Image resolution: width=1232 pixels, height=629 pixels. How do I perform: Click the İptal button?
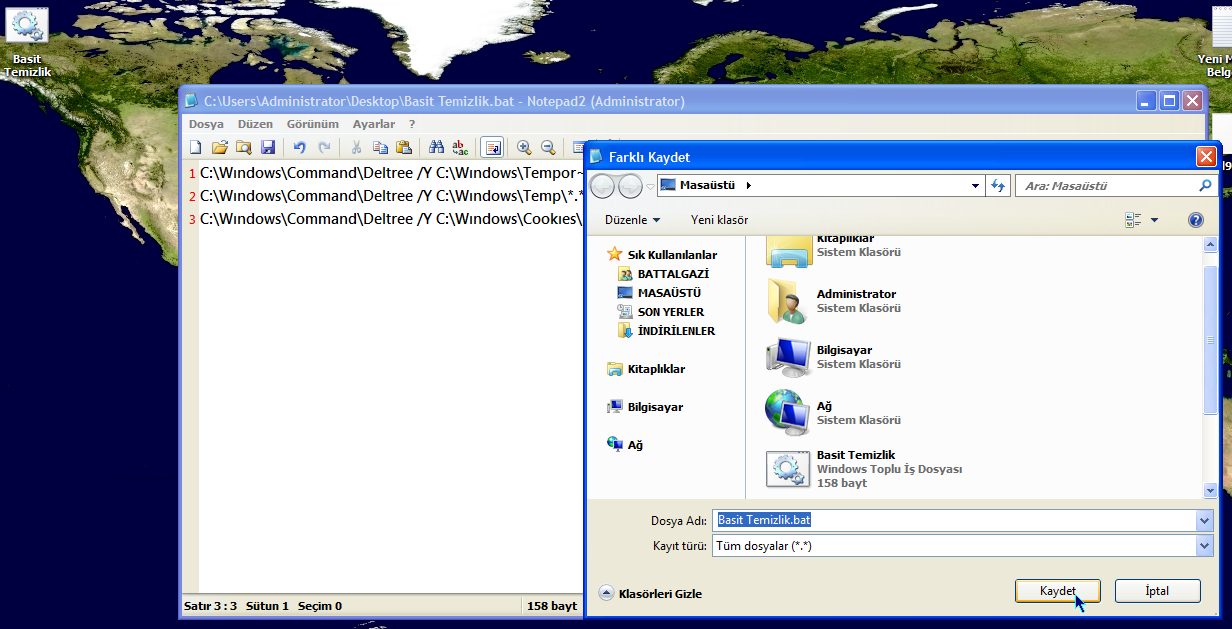1157,591
